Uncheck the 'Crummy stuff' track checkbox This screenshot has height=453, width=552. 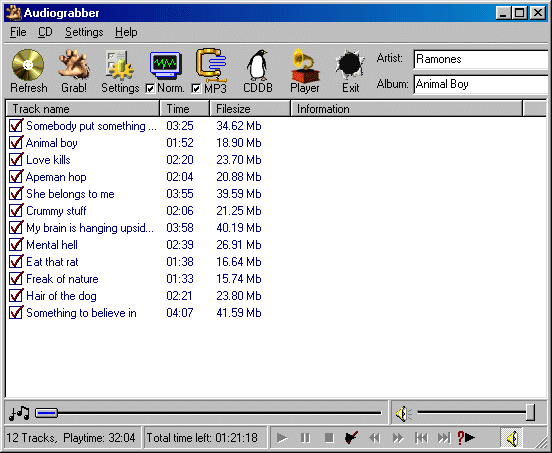[x=16, y=210]
